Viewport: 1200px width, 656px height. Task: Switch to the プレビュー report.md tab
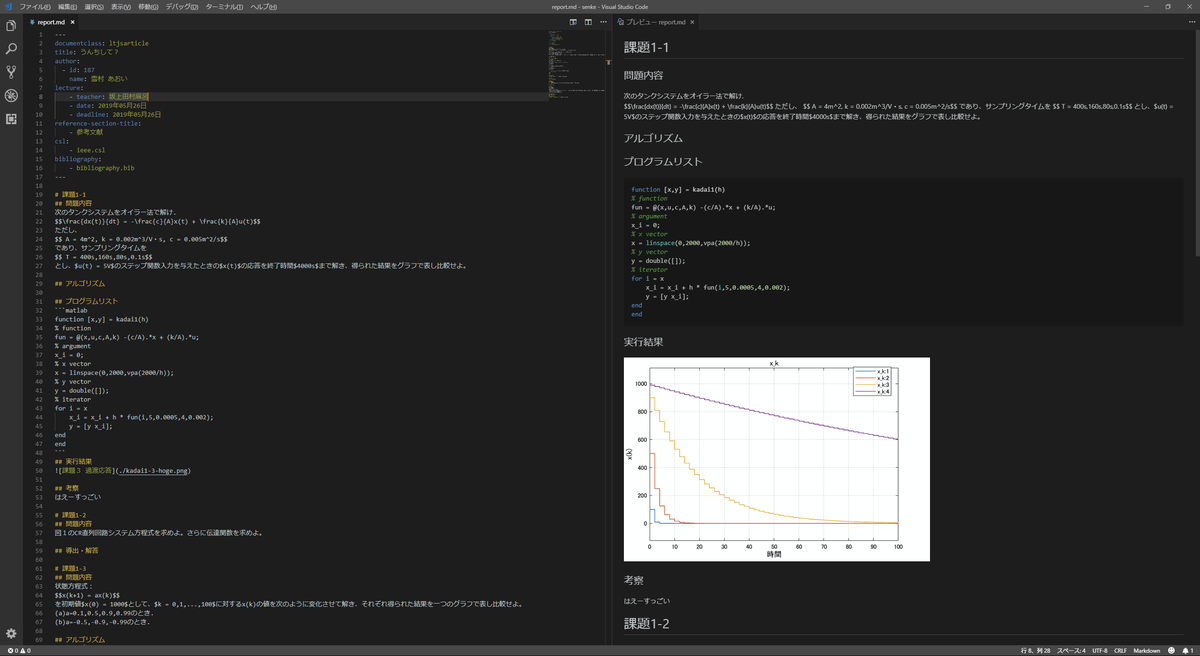[x=657, y=21]
